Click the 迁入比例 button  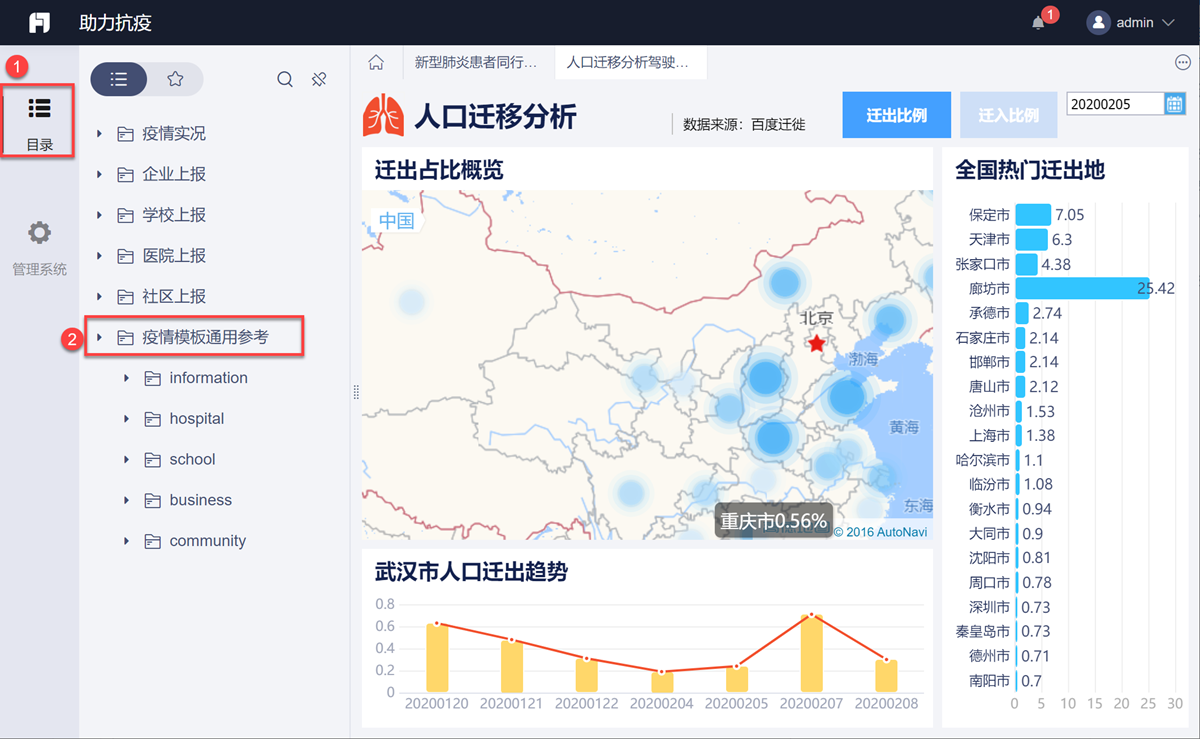(1008, 115)
